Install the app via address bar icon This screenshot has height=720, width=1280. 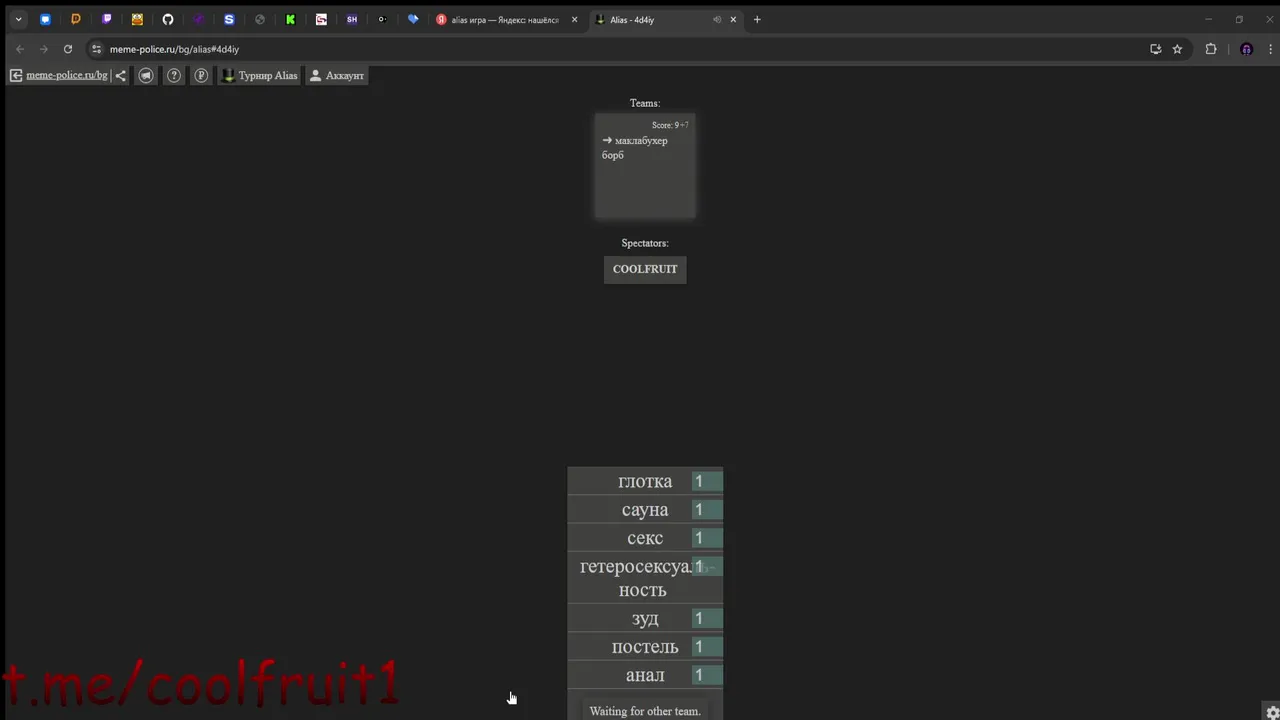point(1156,49)
